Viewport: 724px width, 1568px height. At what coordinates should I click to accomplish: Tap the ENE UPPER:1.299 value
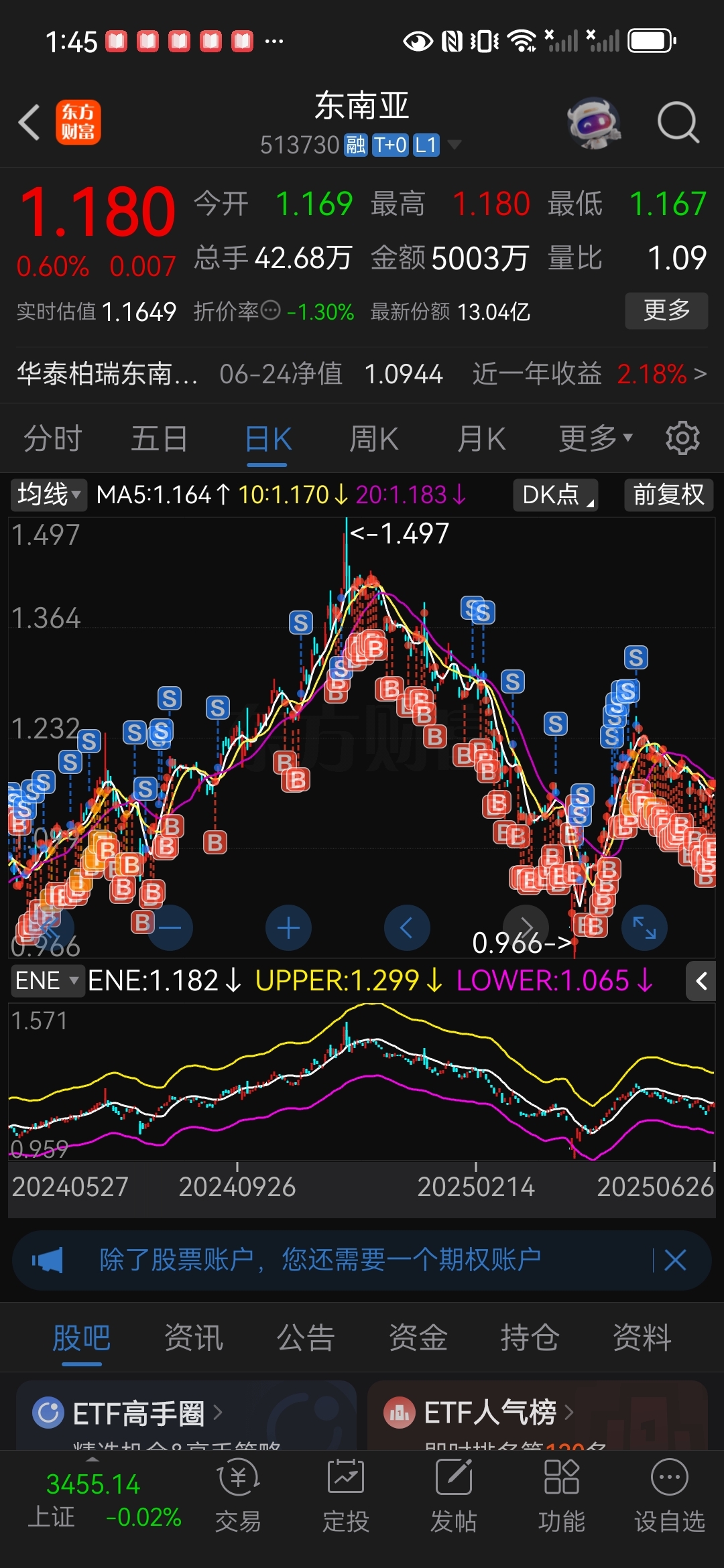click(x=349, y=980)
